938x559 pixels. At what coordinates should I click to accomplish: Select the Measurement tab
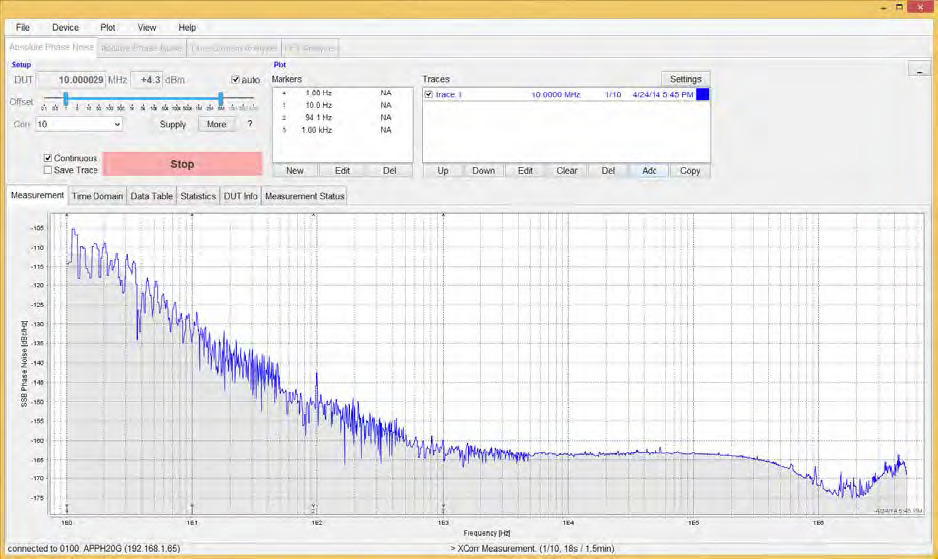[x=37, y=195]
